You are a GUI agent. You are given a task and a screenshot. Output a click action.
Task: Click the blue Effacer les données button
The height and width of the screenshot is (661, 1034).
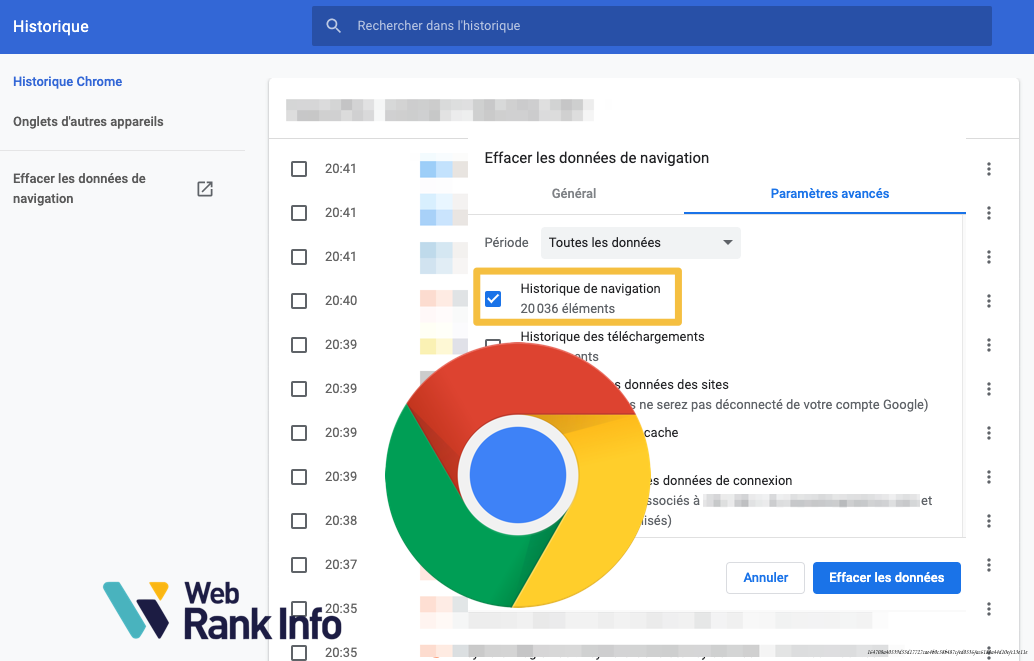[886, 578]
